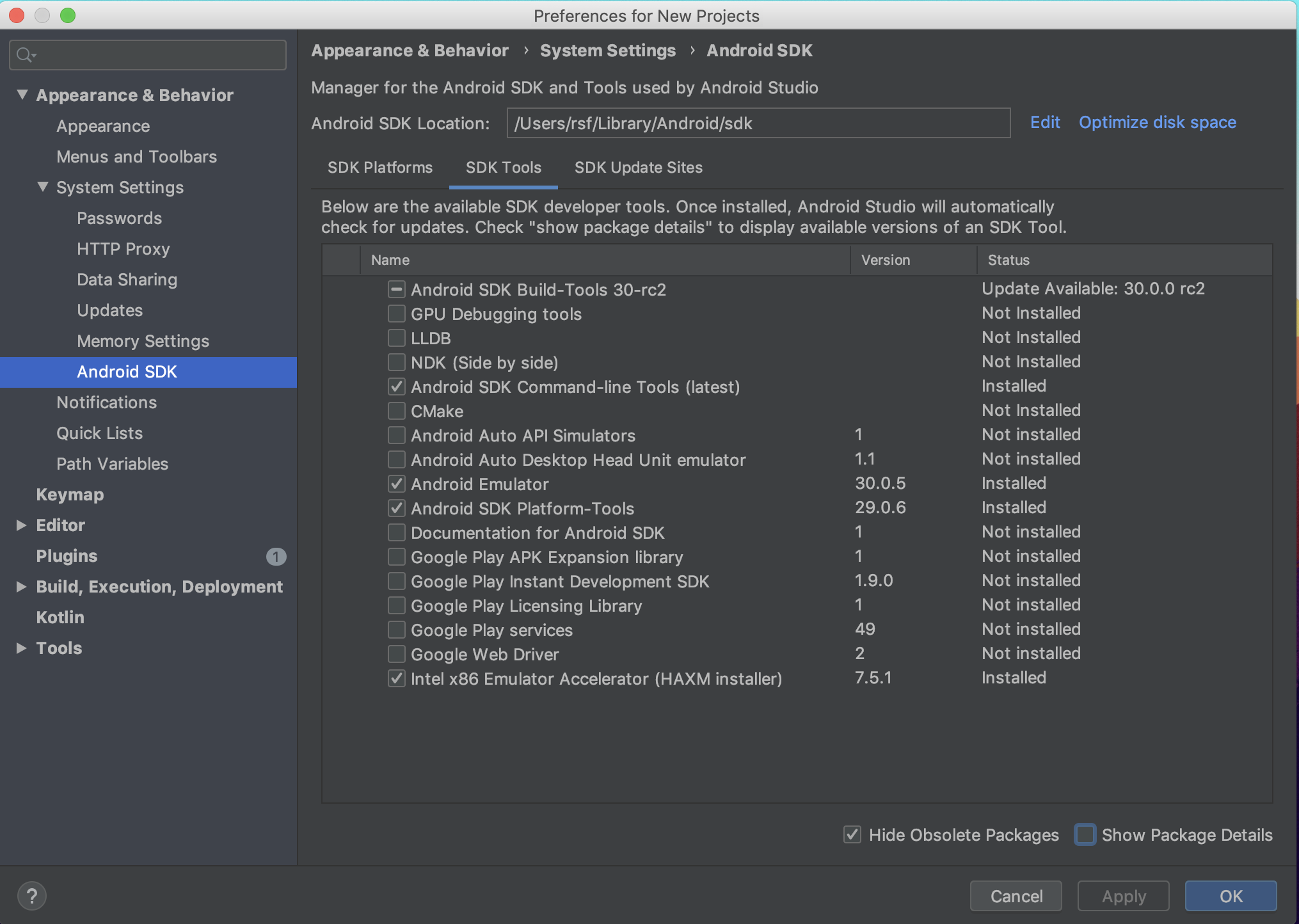The image size is (1299, 924).
Task: Check Google Play Instant Development SDK checkbox
Action: click(397, 581)
